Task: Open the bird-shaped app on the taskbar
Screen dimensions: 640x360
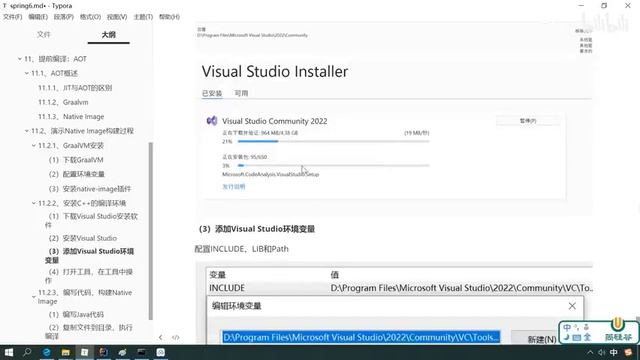Action: pos(122,352)
